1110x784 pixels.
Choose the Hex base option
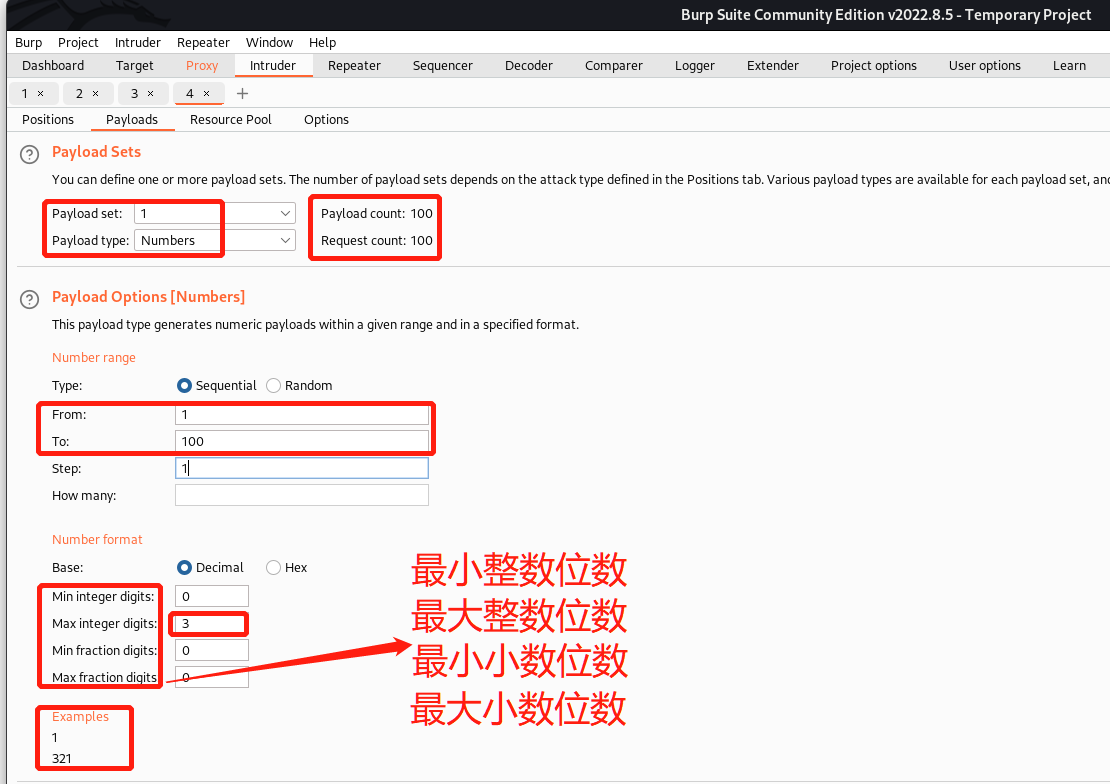(x=274, y=568)
